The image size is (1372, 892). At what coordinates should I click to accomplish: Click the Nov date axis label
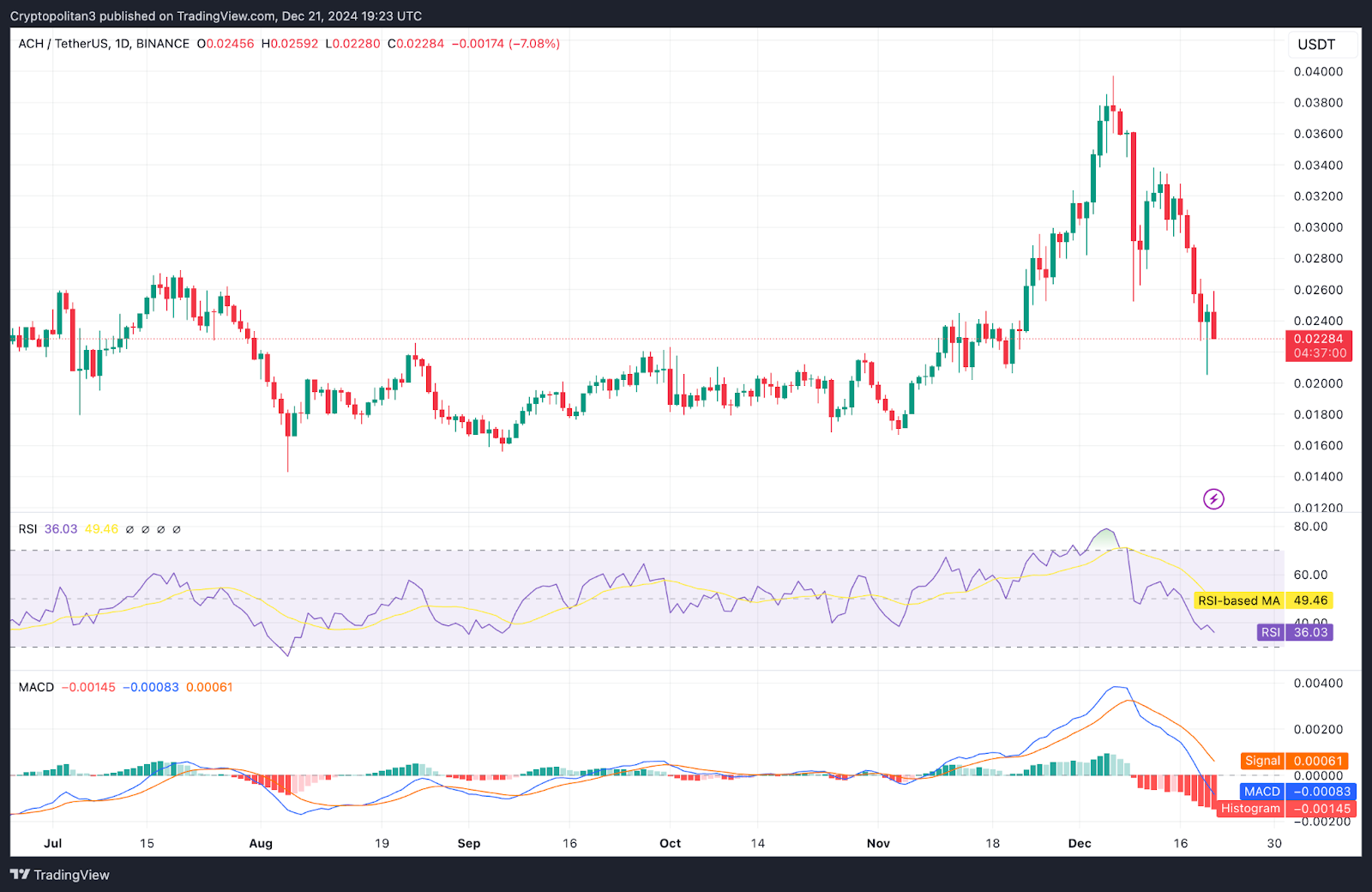point(878,843)
